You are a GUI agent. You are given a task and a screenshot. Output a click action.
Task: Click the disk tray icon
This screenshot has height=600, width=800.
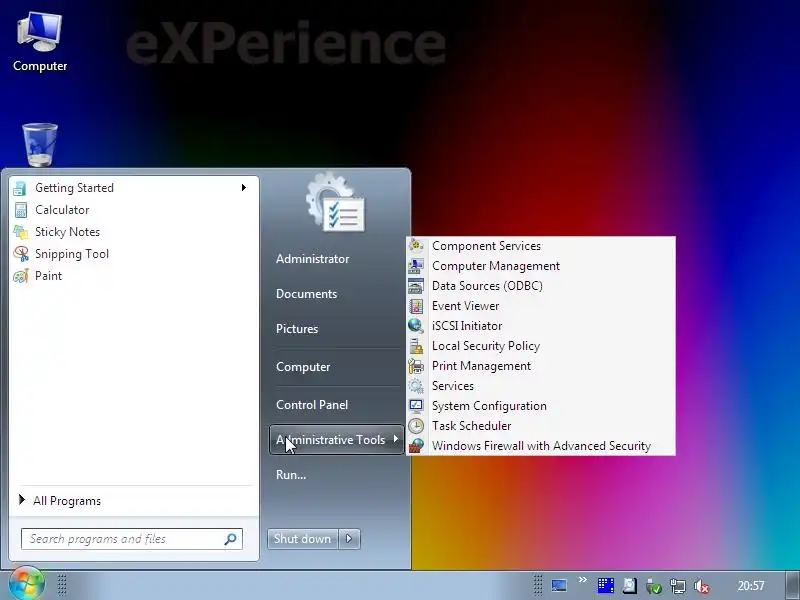click(630, 586)
